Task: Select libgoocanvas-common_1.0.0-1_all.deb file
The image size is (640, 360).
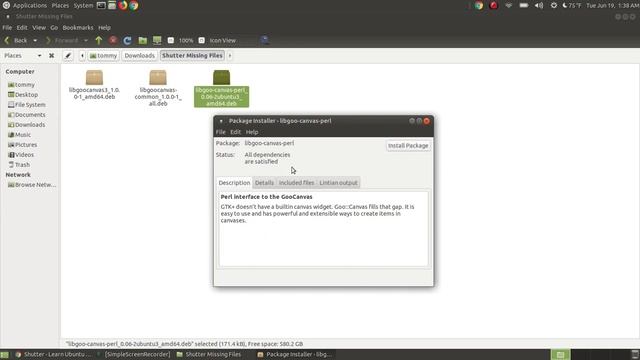Action: [x=158, y=88]
